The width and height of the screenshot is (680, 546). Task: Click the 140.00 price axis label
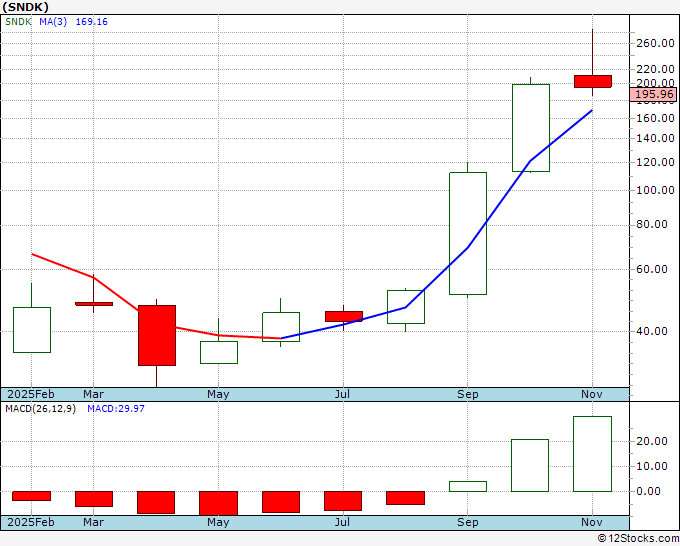coord(655,138)
